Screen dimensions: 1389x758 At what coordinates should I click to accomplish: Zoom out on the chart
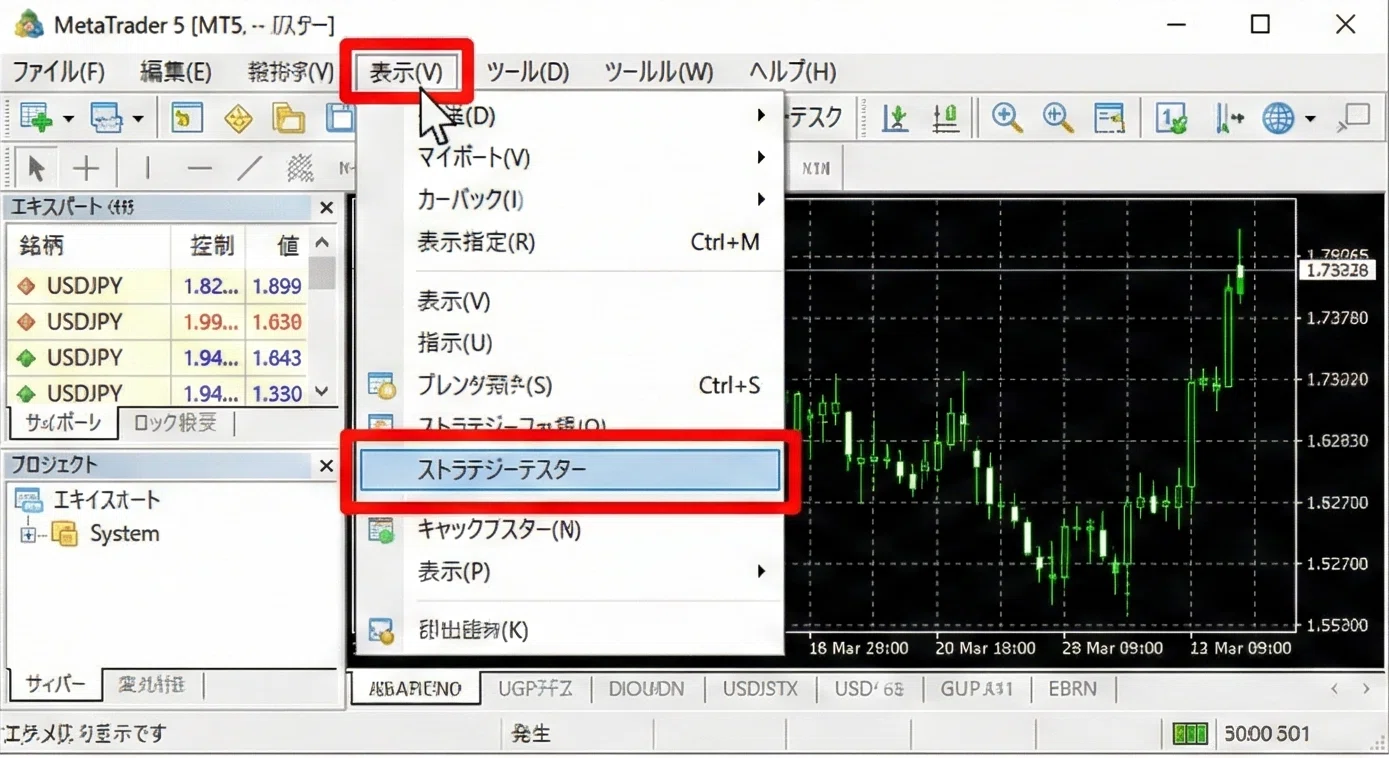coord(1058,118)
